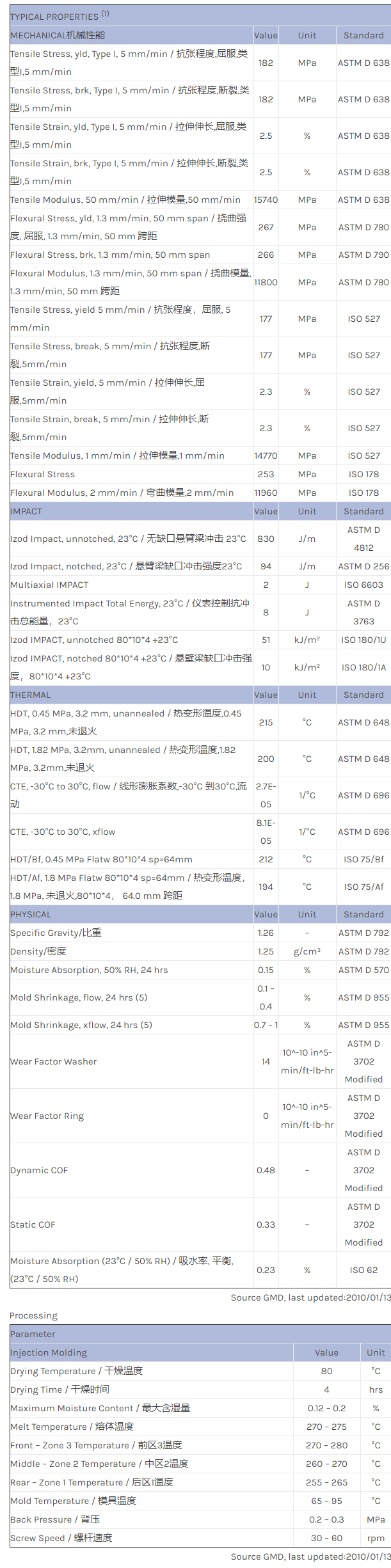Image resolution: width=391 pixels, height=1568 pixels.
Task: Click the footnote (1) superscript marker
Action: coord(106,13)
